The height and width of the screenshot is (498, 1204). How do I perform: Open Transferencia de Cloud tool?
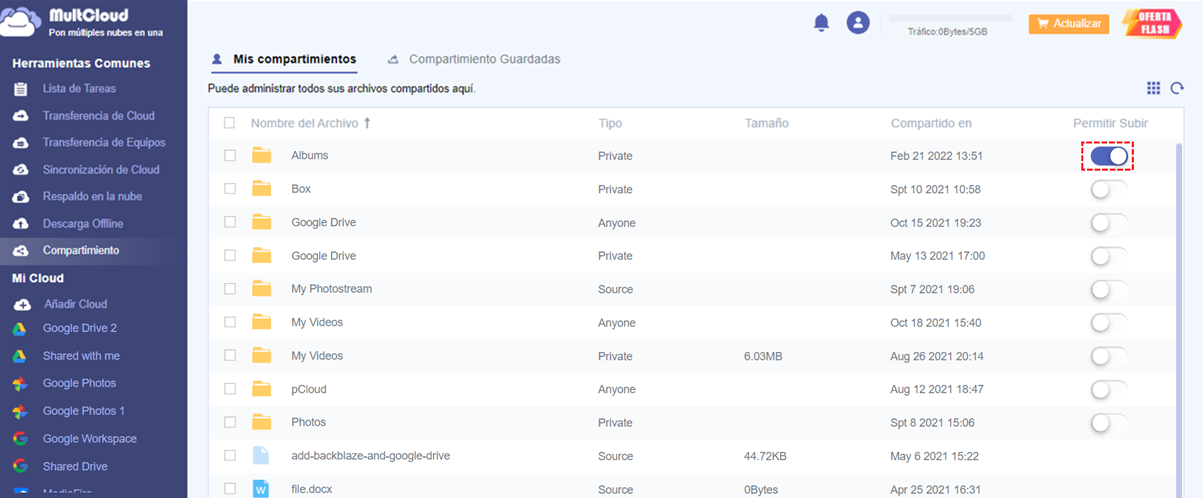98,116
